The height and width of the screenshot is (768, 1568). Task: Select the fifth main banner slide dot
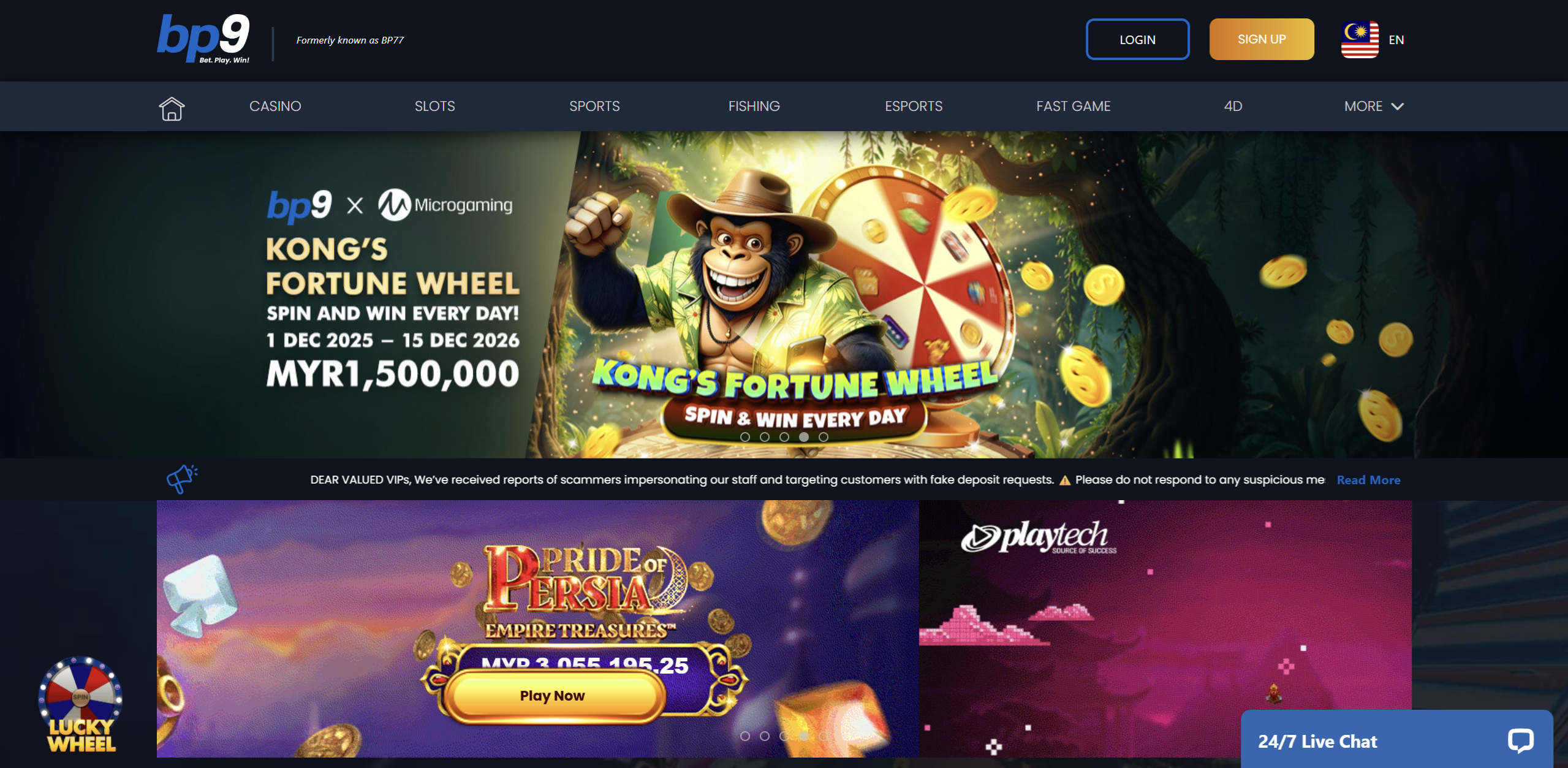824,437
